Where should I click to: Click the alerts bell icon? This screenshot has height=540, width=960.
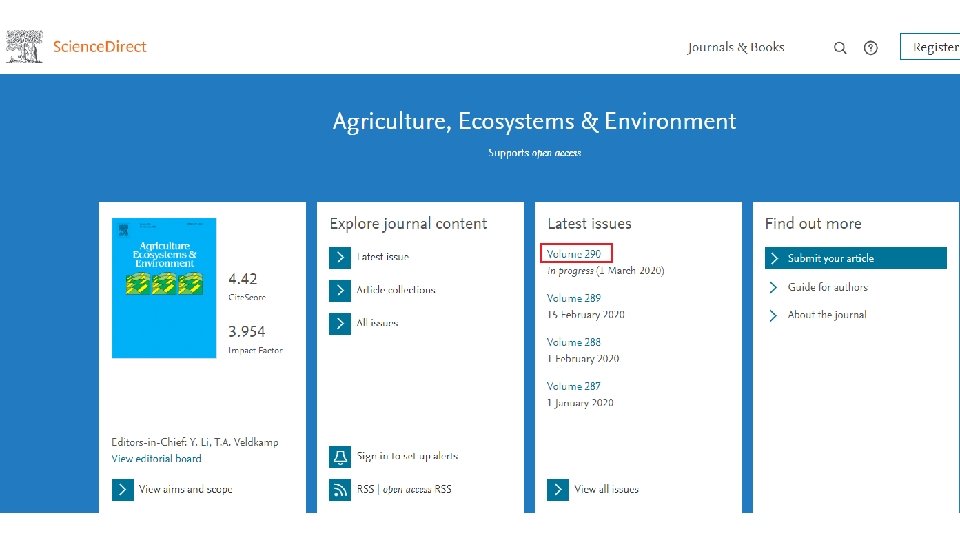340,457
